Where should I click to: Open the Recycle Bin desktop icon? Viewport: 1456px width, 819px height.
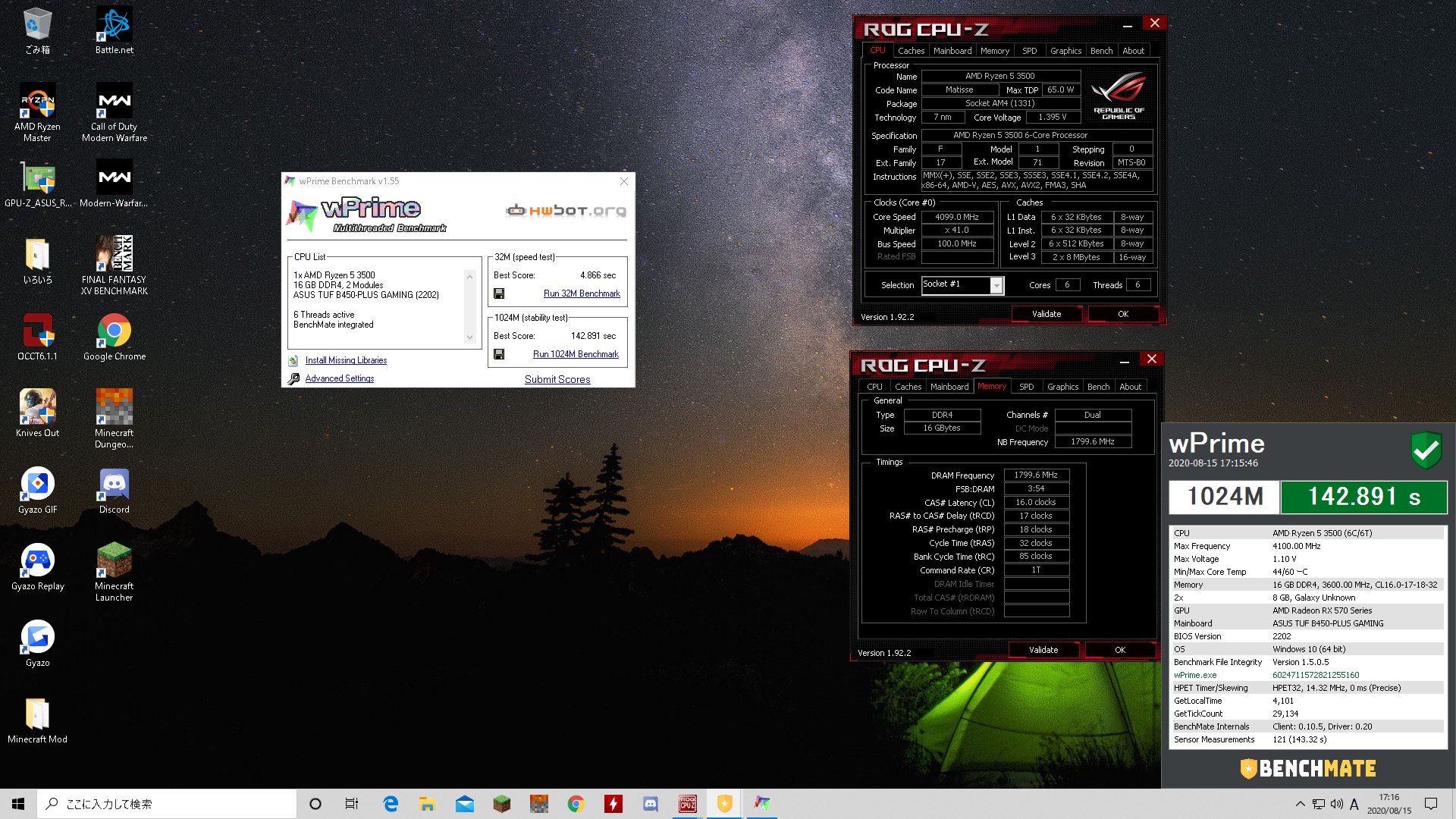point(37,32)
